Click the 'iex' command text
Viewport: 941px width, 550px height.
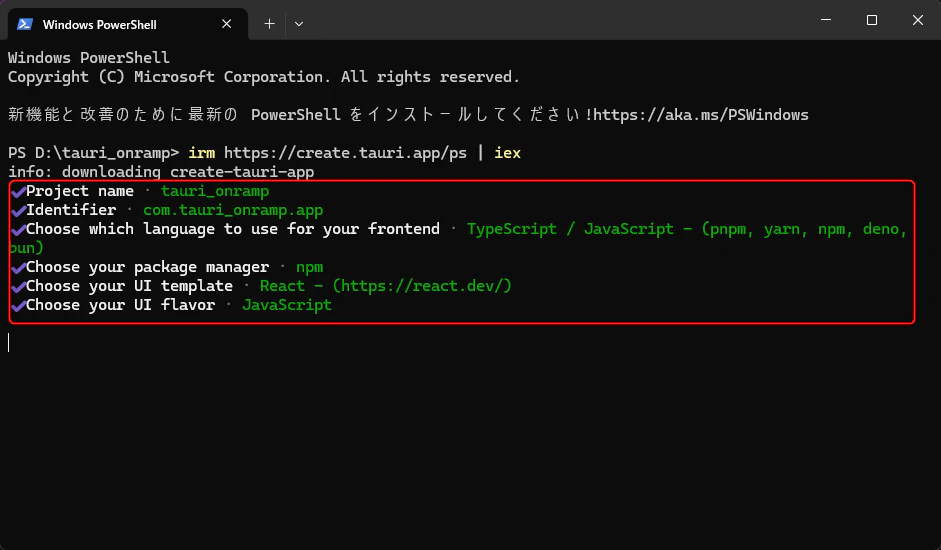coord(507,153)
